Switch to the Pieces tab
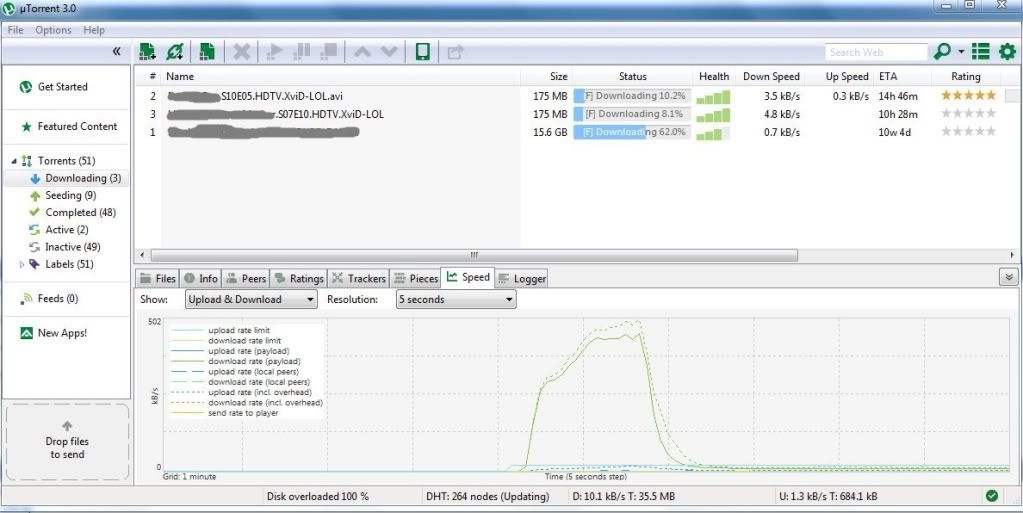Screen dimensions: 1023x513 pos(416,278)
